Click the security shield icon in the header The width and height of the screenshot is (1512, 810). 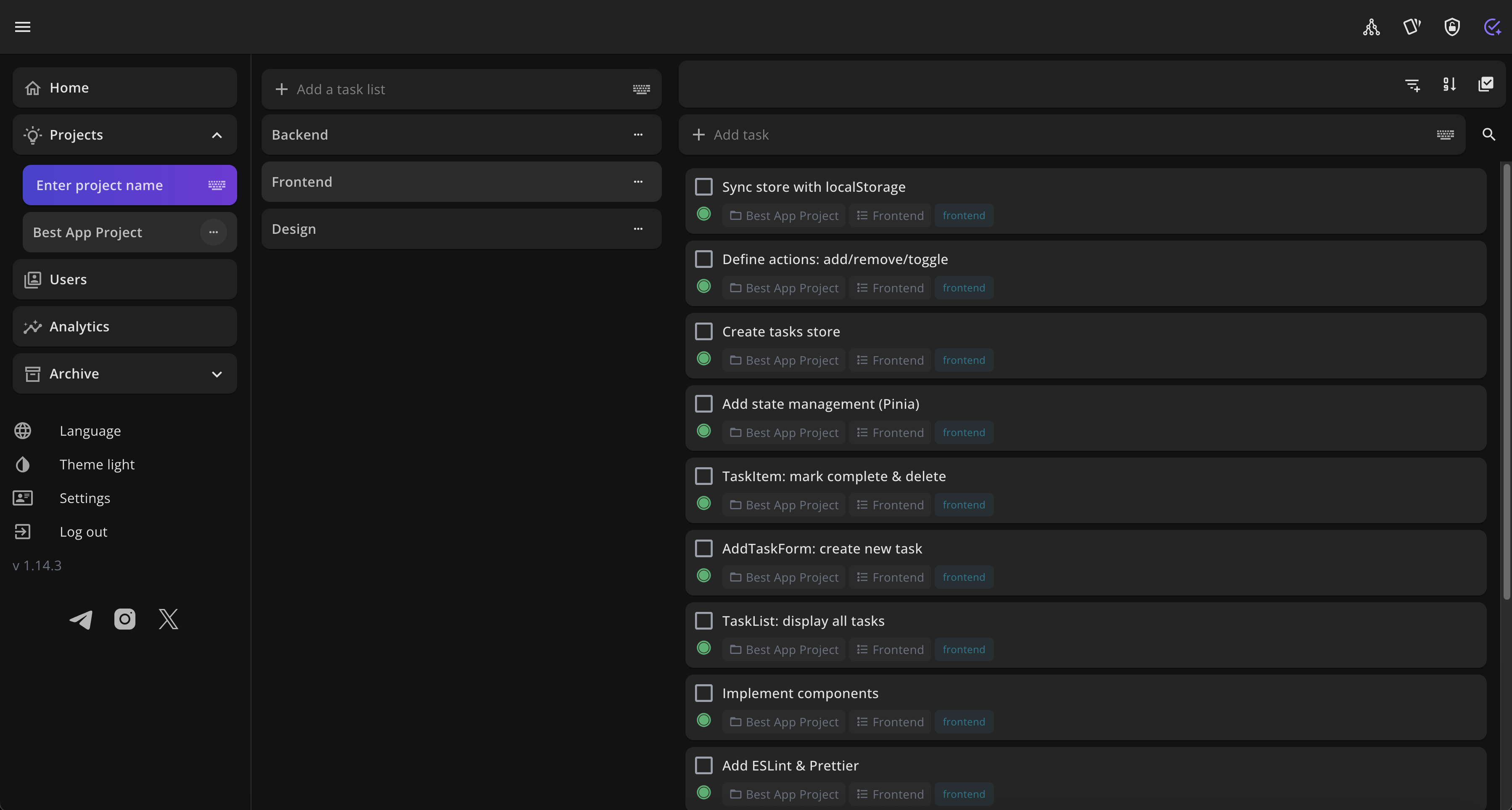pos(1451,27)
